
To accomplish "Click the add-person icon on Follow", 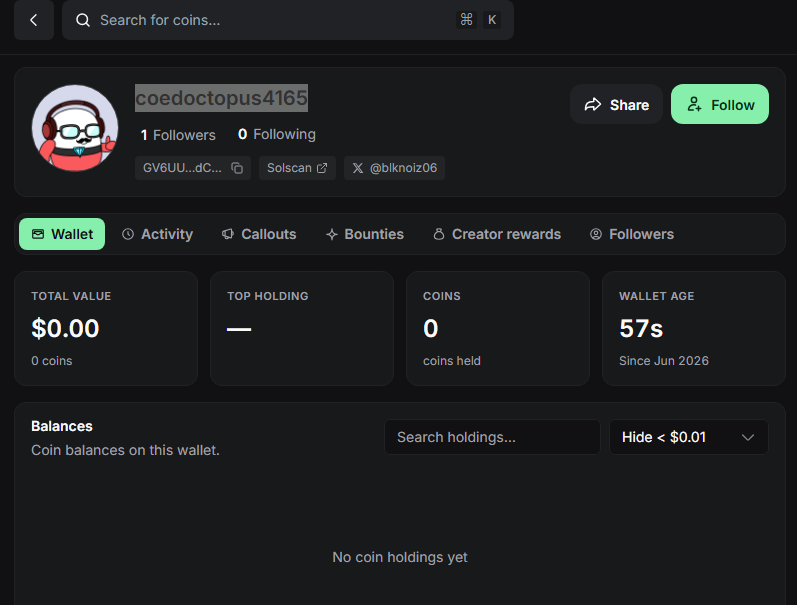I will pos(694,104).
